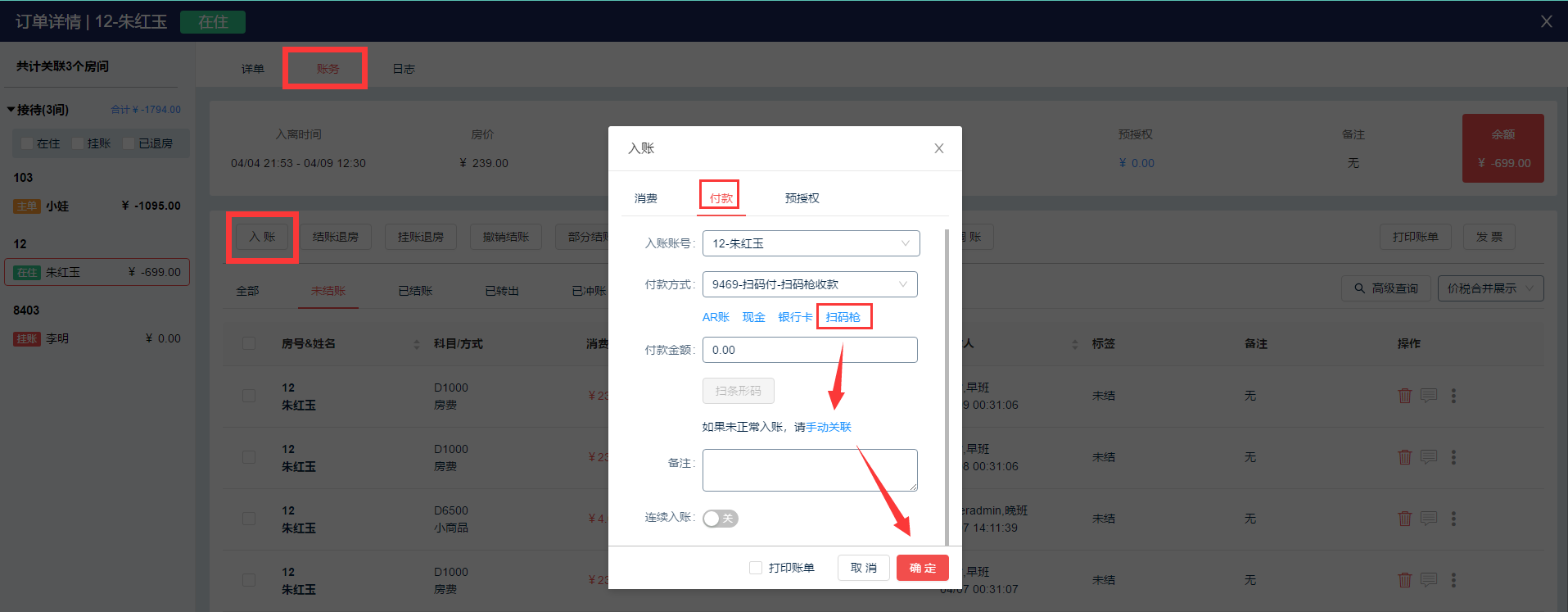1568x612 pixels.
Task: Open the 价税合并展示 dropdown
Action: [1490, 288]
